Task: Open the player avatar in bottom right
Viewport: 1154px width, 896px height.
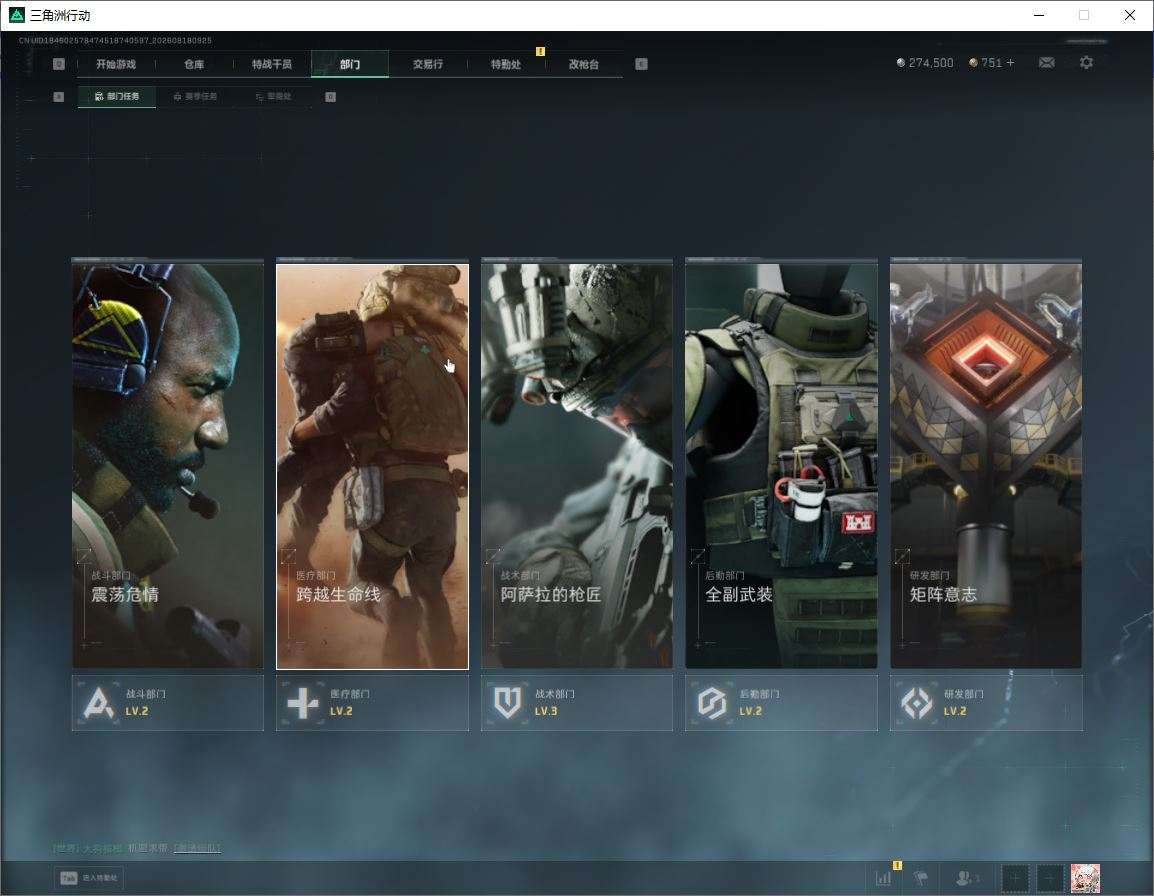Action: (x=1086, y=878)
